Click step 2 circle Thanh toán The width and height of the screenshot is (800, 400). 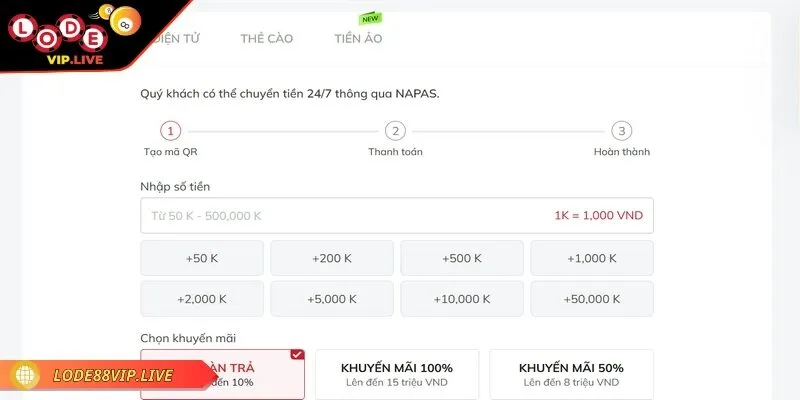(x=396, y=131)
